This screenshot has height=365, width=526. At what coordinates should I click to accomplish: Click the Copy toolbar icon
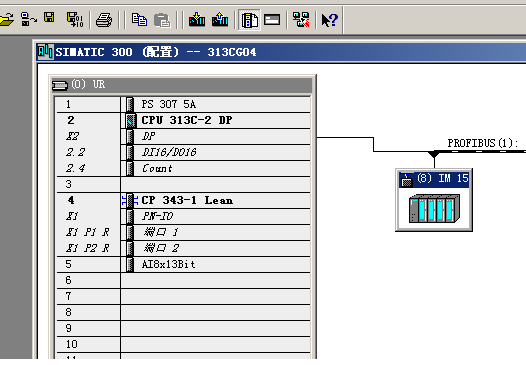[x=139, y=20]
